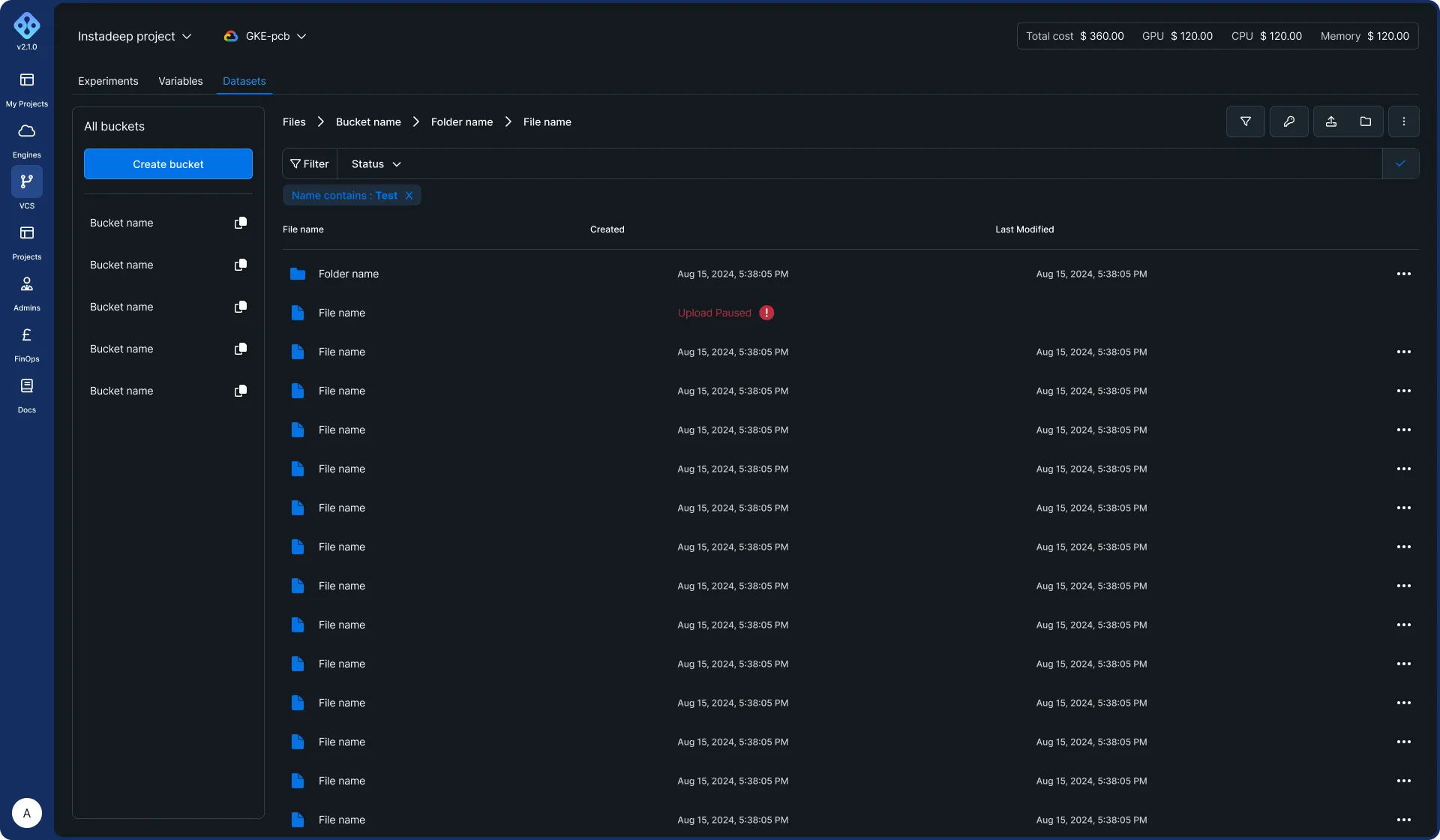Switch to the Variables tab
Screen dimensions: 1440x840
pyautogui.click(x=180, y=81)
